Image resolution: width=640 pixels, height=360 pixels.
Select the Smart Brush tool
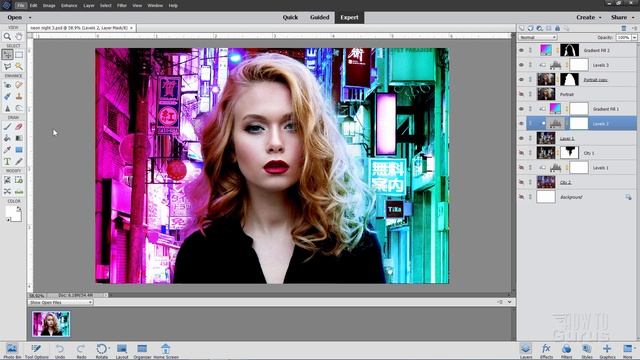pos(7,96)
